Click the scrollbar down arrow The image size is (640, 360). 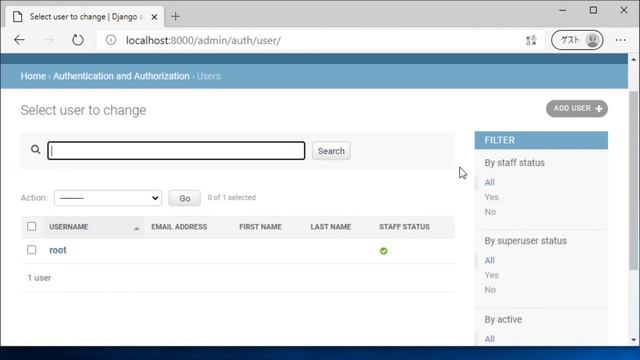coord(633,340)
